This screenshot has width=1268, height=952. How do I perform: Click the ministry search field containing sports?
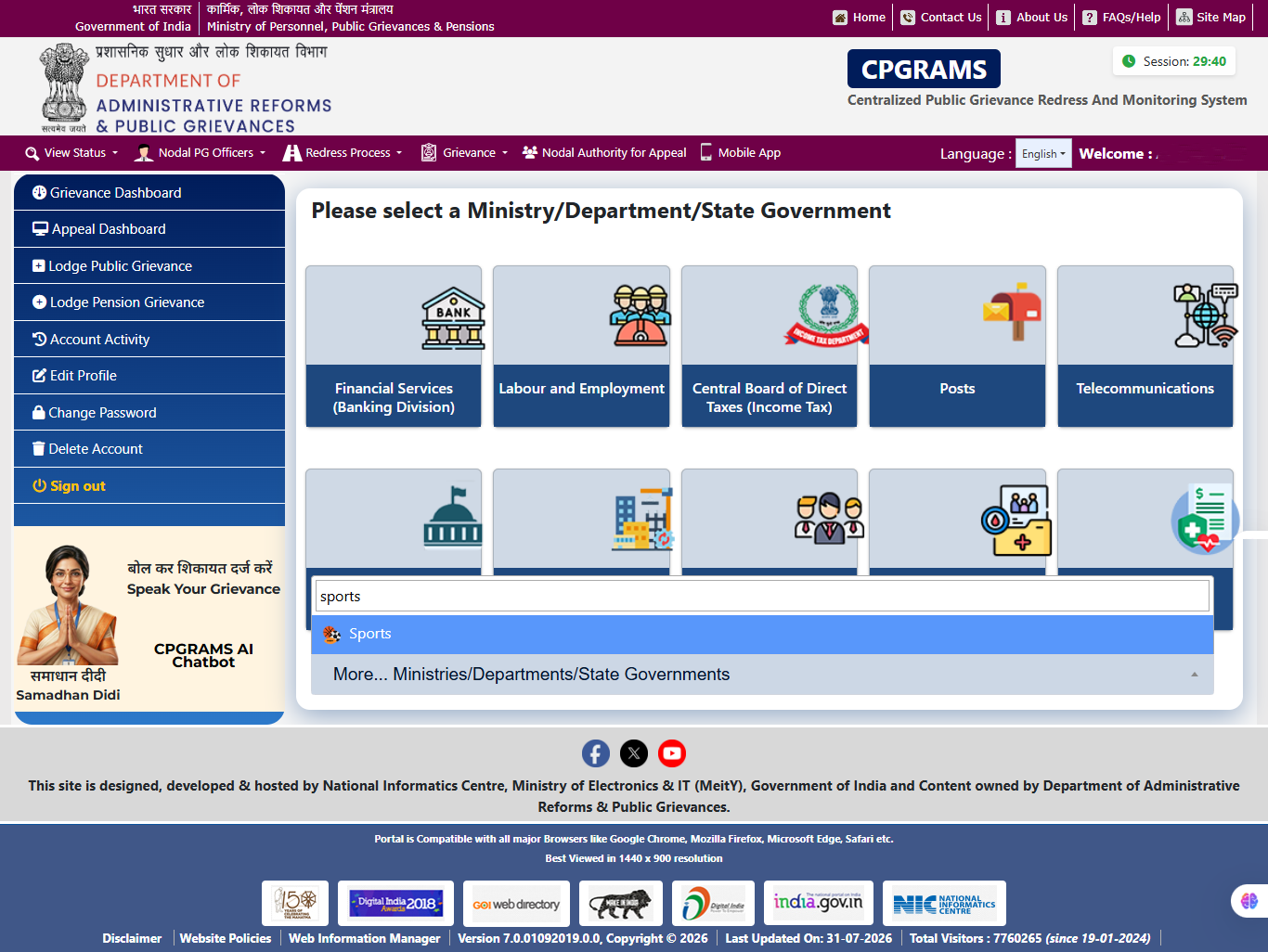pos(762,597)
